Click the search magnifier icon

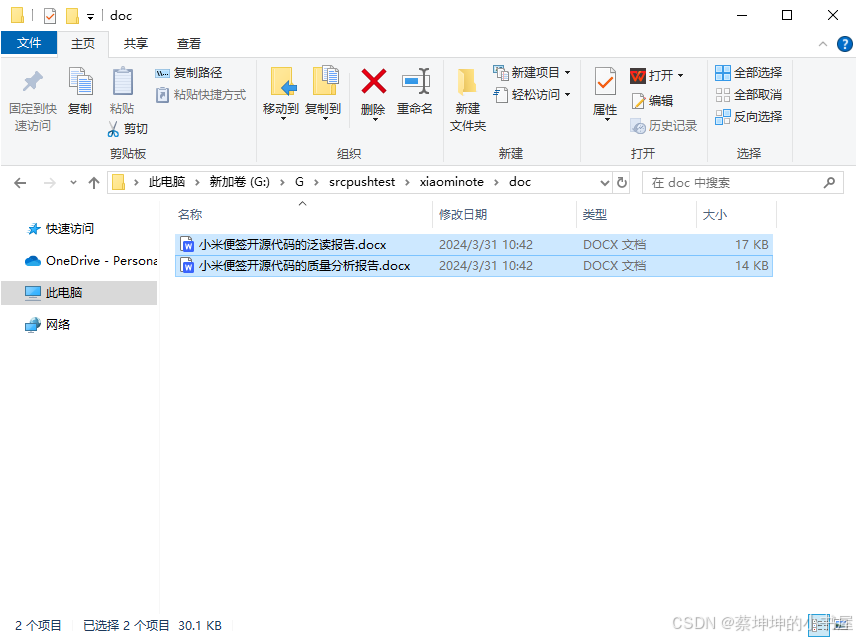[x=829, y=182]
